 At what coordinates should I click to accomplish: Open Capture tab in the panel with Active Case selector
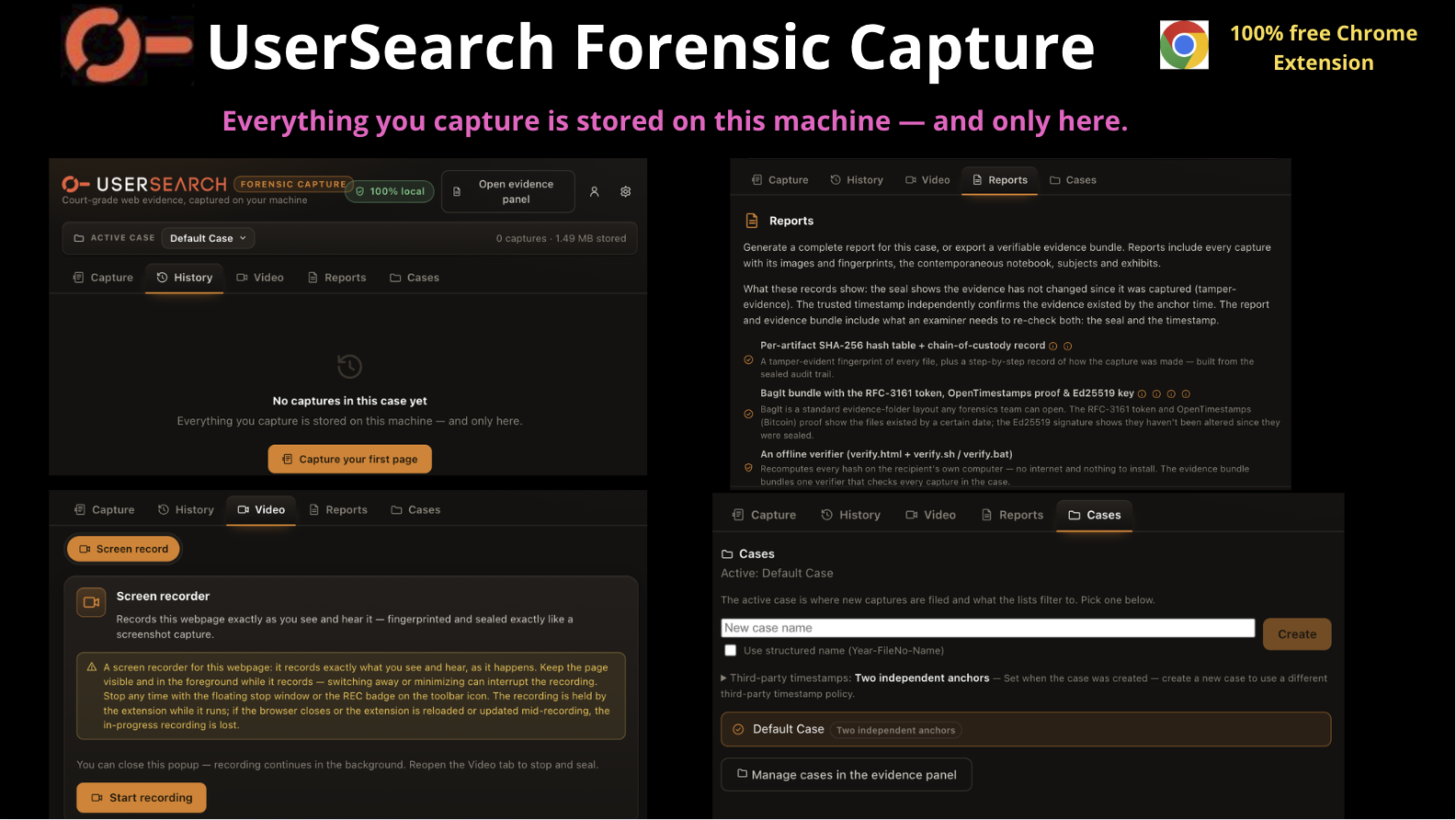[103, 278]
